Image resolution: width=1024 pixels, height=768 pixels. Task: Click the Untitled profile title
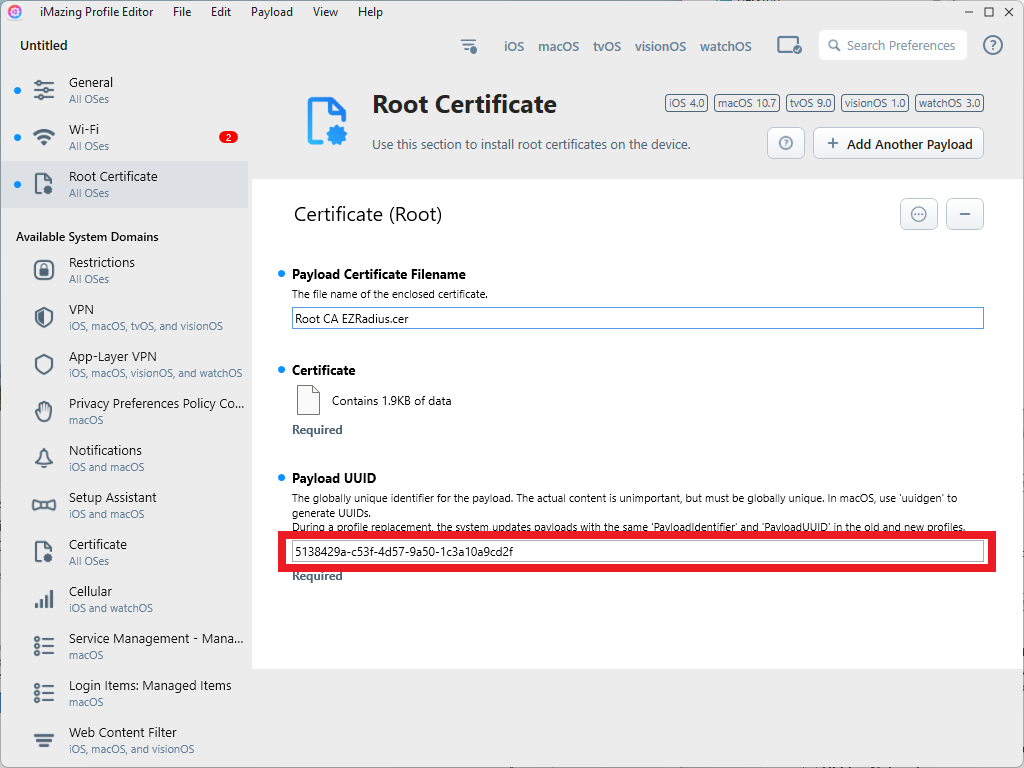pos(44,45)
